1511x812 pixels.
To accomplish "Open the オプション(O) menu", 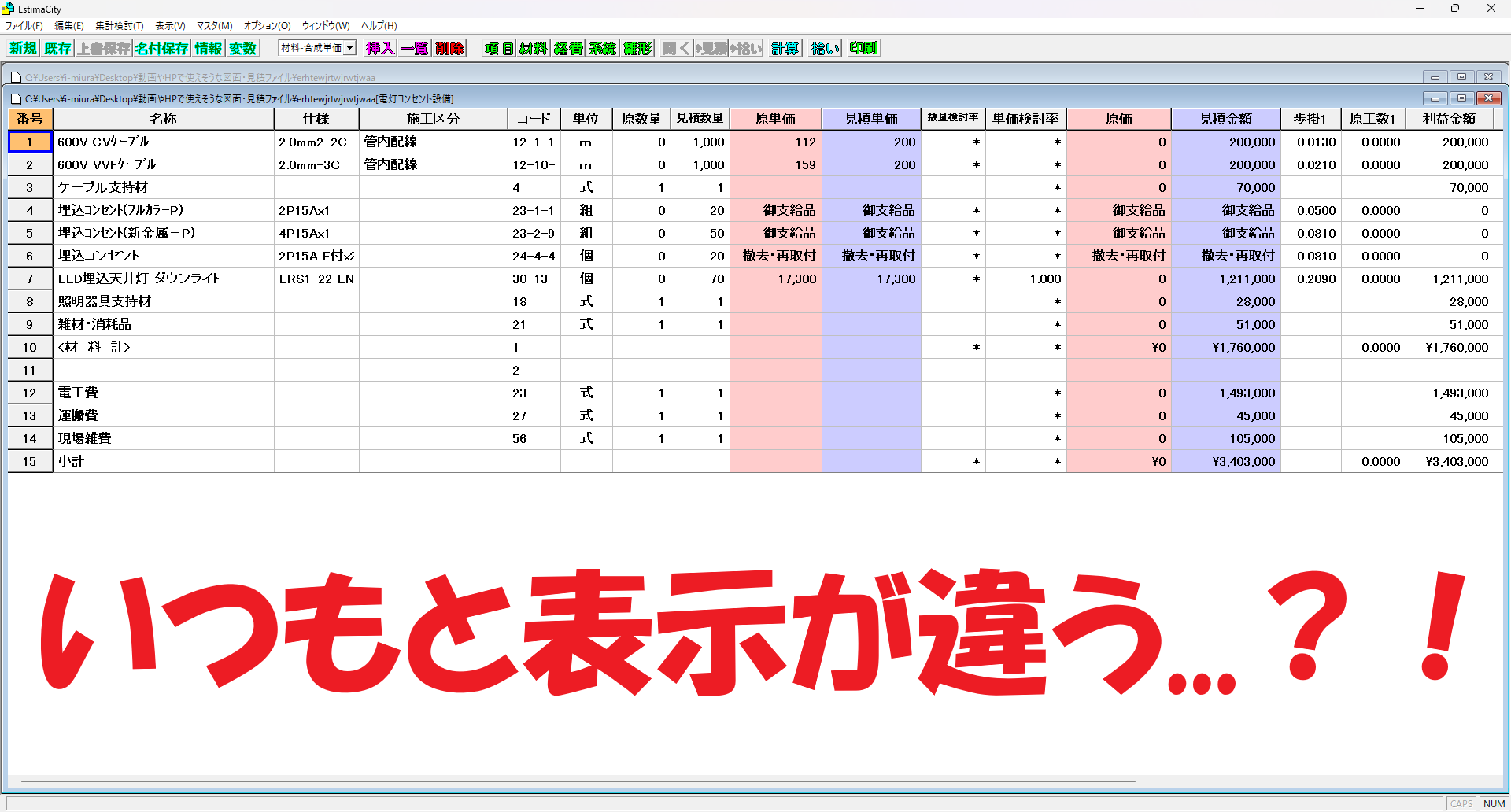I will pyautogui.click(x=267, y=26).
